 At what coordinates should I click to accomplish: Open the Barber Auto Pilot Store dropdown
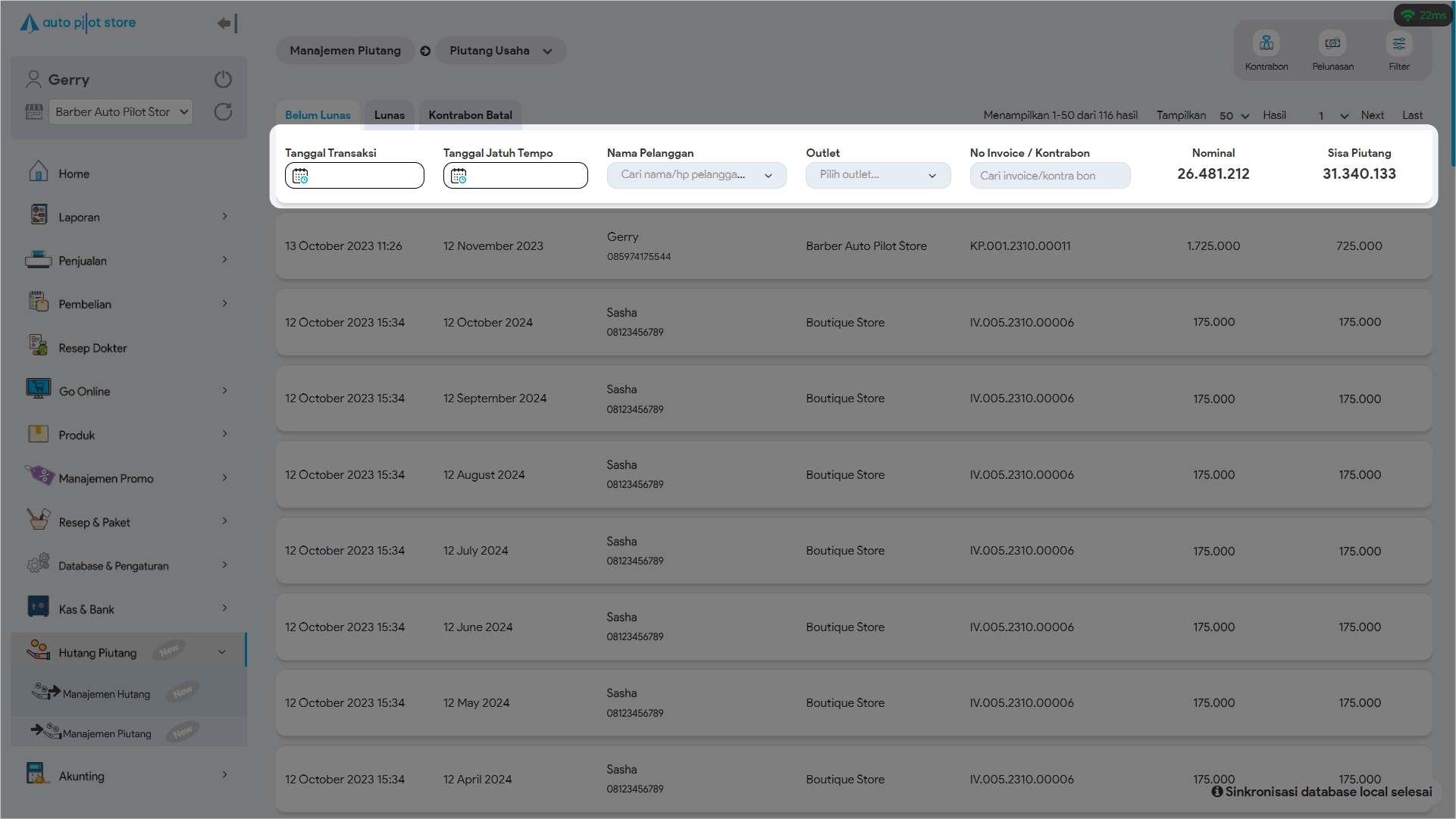(x=121, y=112)
